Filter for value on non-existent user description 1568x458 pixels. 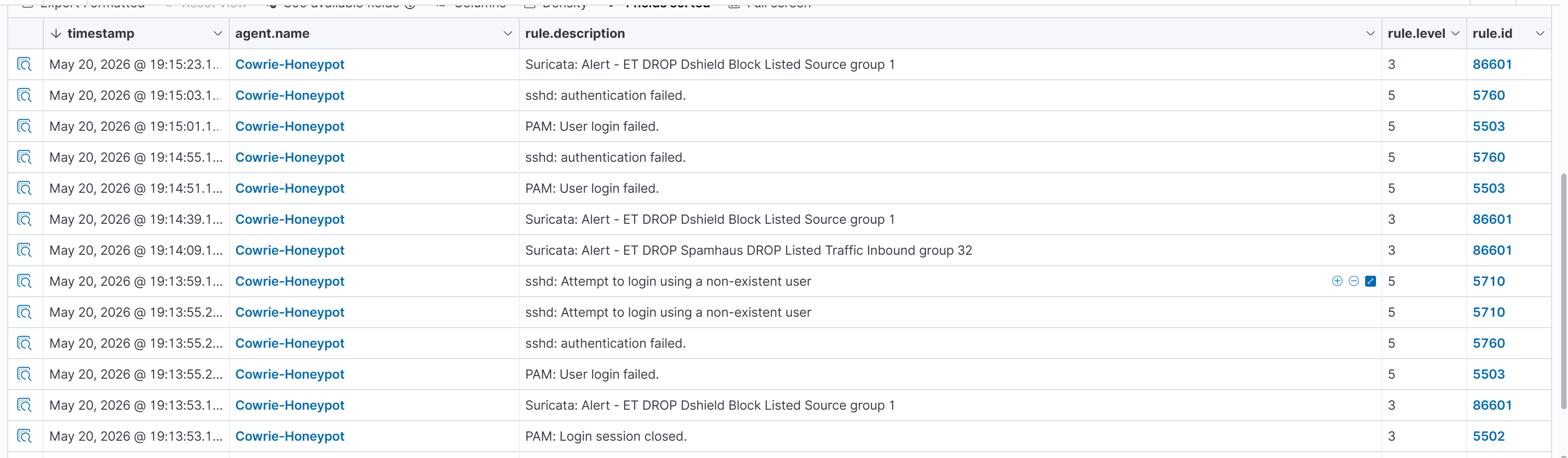1337,281
